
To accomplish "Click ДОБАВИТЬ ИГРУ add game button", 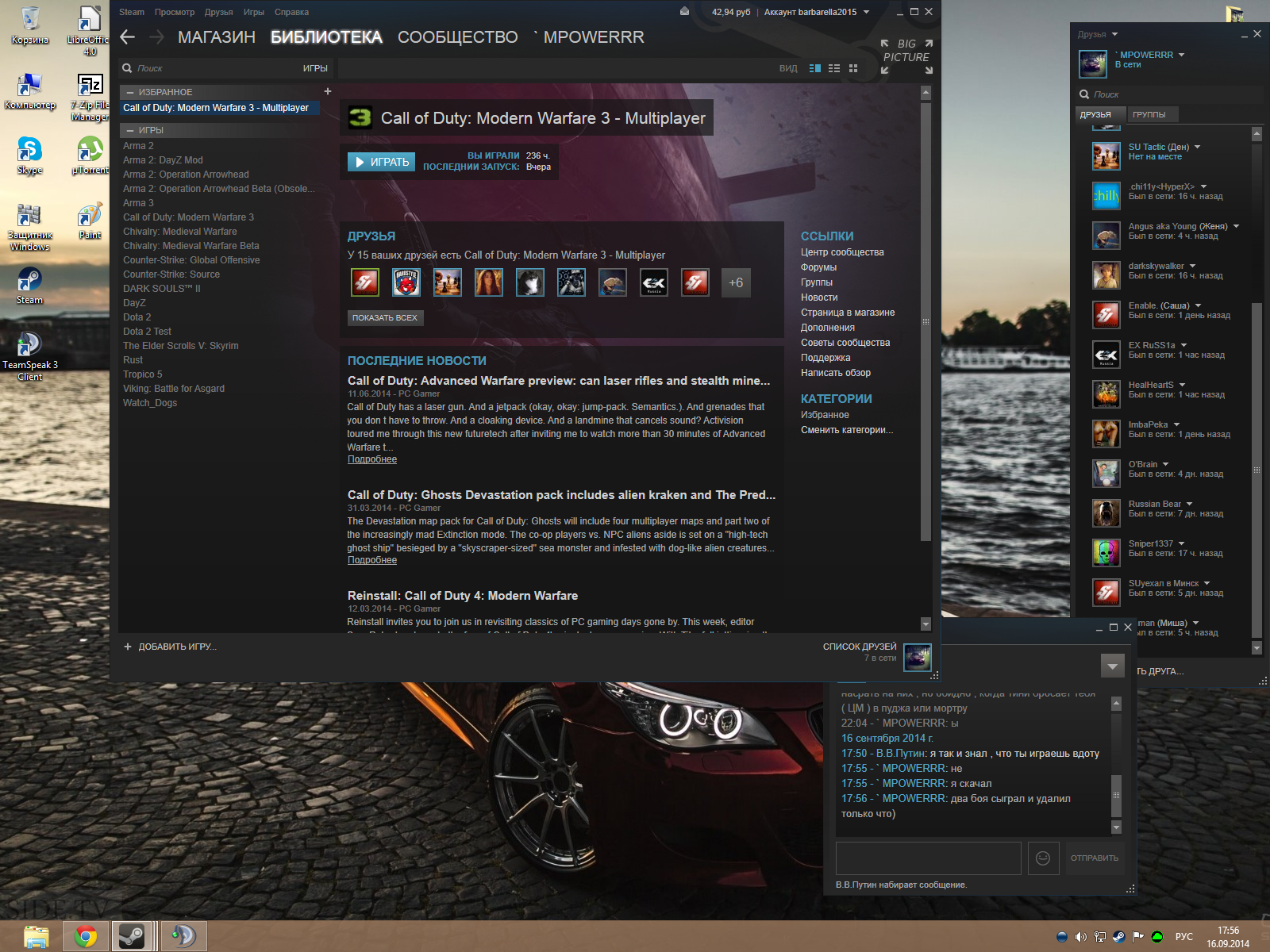I will pos(170,647).
